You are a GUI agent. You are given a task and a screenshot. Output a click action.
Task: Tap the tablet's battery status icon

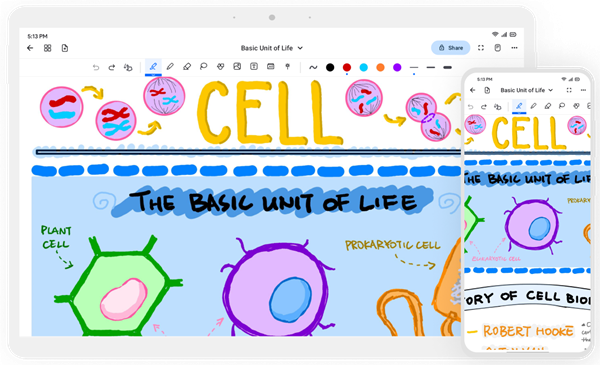513,34
